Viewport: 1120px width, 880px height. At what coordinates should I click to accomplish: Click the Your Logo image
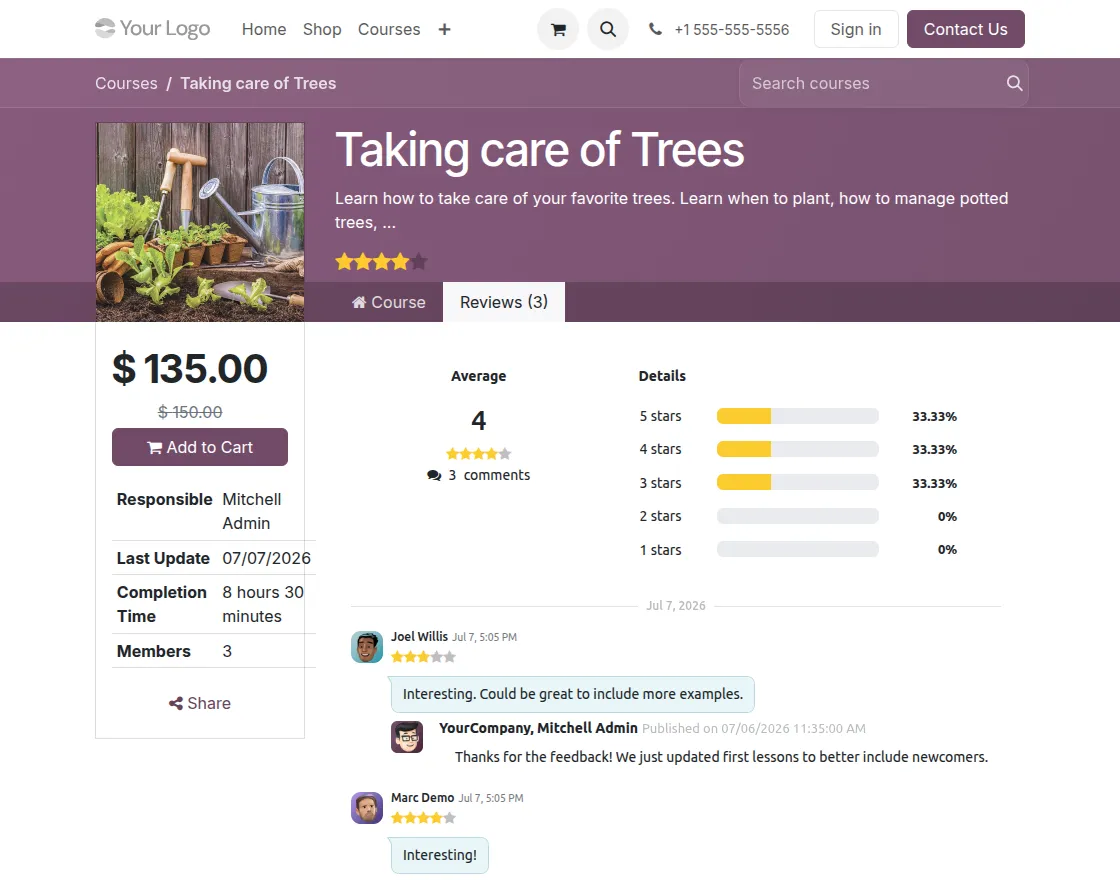pos(153,29)
